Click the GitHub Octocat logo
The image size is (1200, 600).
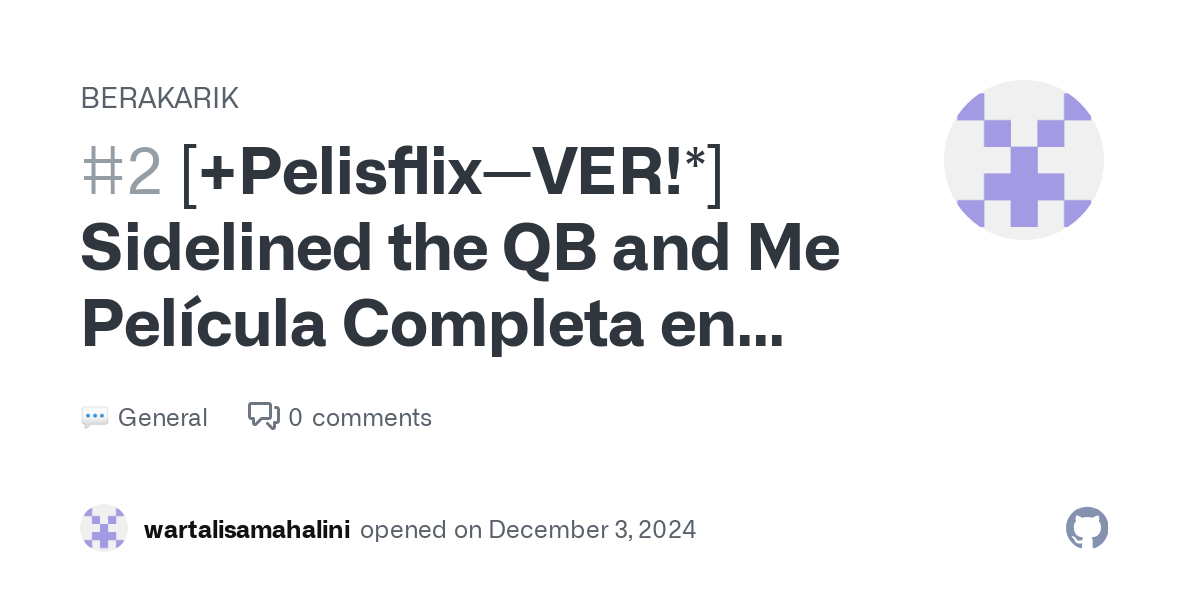click(x=1087, y=528)
